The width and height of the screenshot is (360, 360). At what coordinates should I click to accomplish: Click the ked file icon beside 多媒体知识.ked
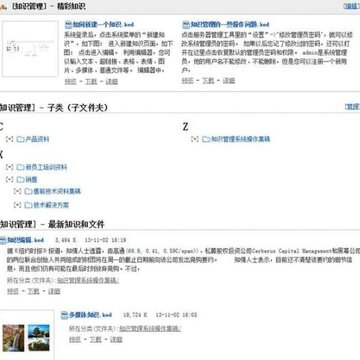(x=64, y=315)
